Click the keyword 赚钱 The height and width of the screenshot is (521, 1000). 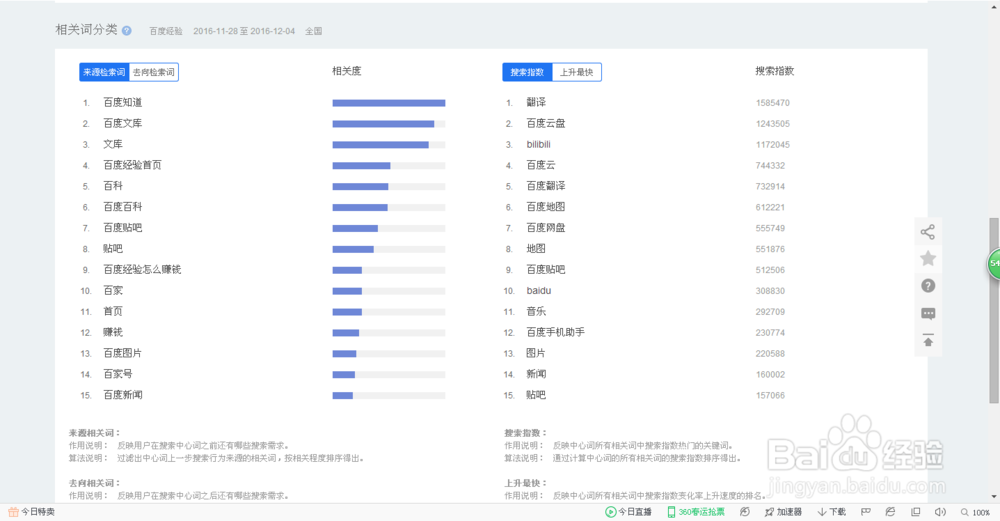[113, 332]
